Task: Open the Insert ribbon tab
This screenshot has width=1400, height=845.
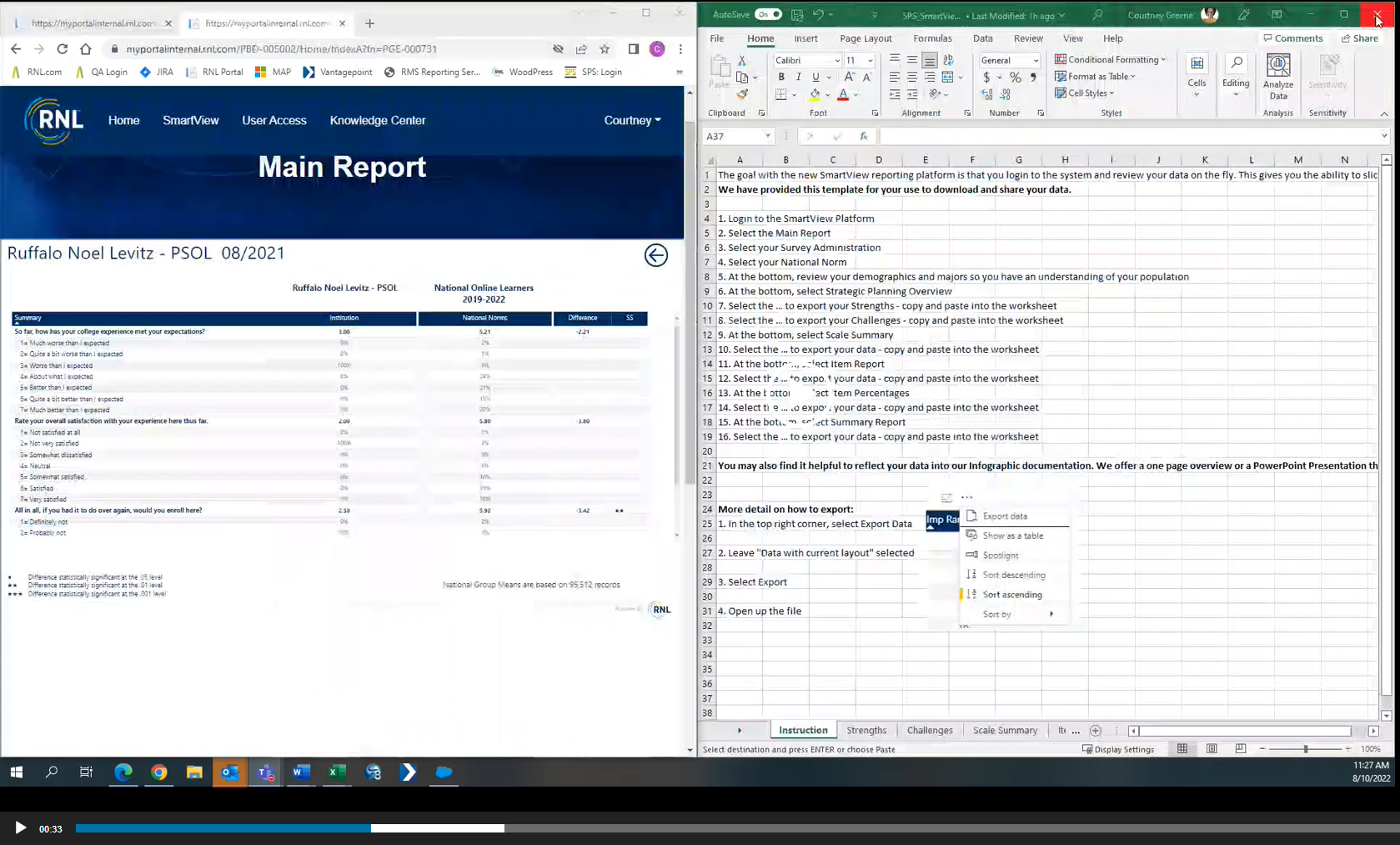Action: [805, 38]
